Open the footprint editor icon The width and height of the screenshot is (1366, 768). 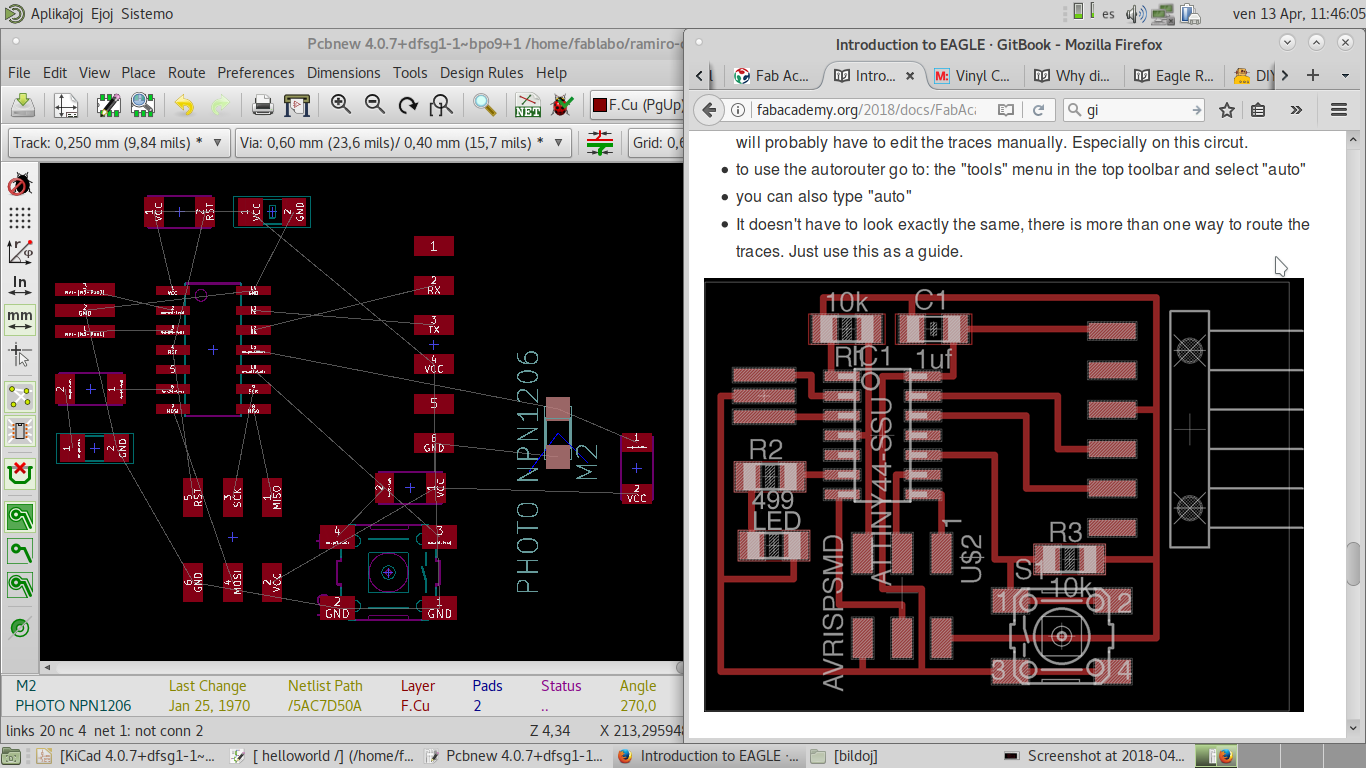[109, 105]
